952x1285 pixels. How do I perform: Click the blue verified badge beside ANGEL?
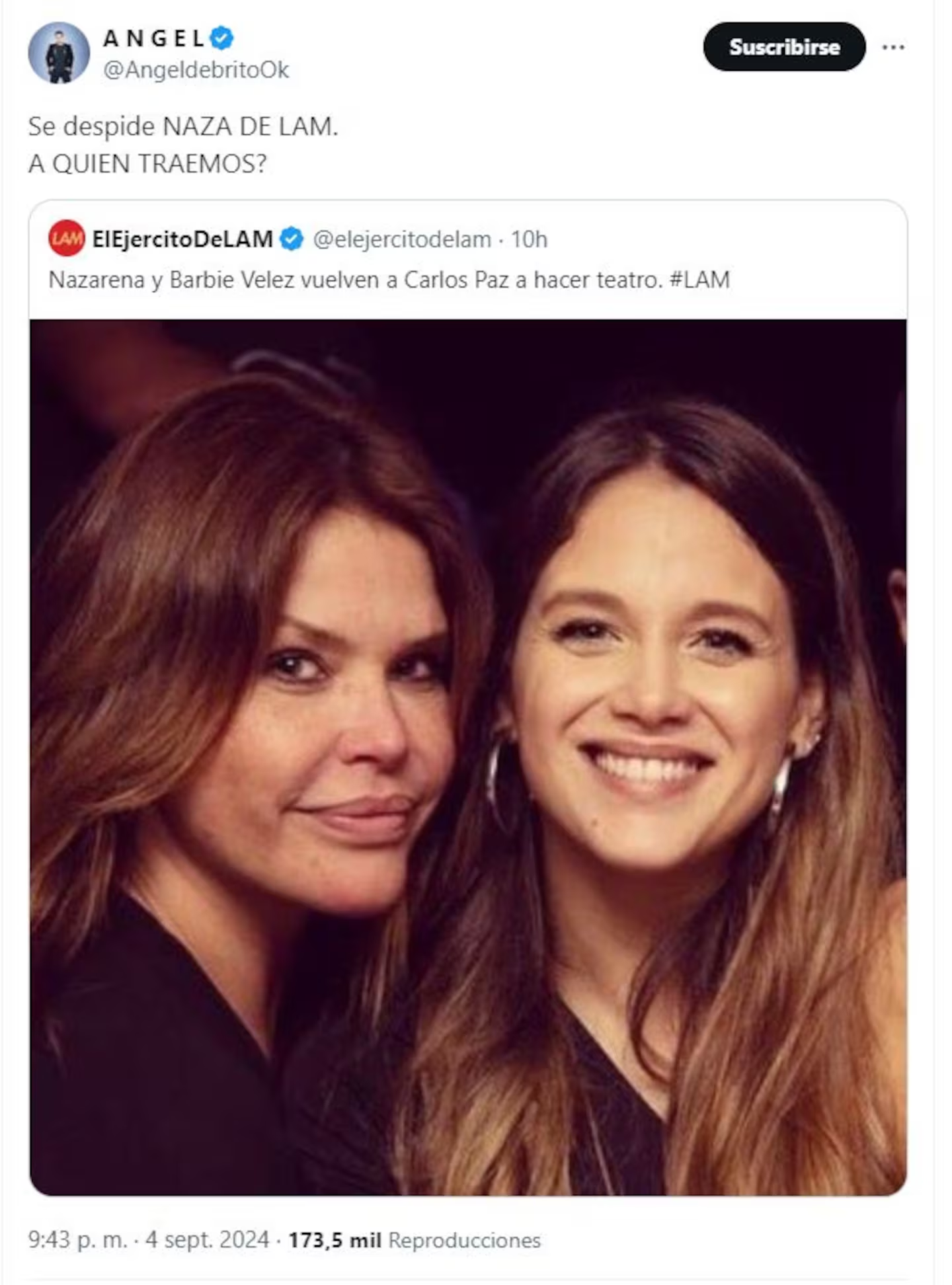coord(222,38)
